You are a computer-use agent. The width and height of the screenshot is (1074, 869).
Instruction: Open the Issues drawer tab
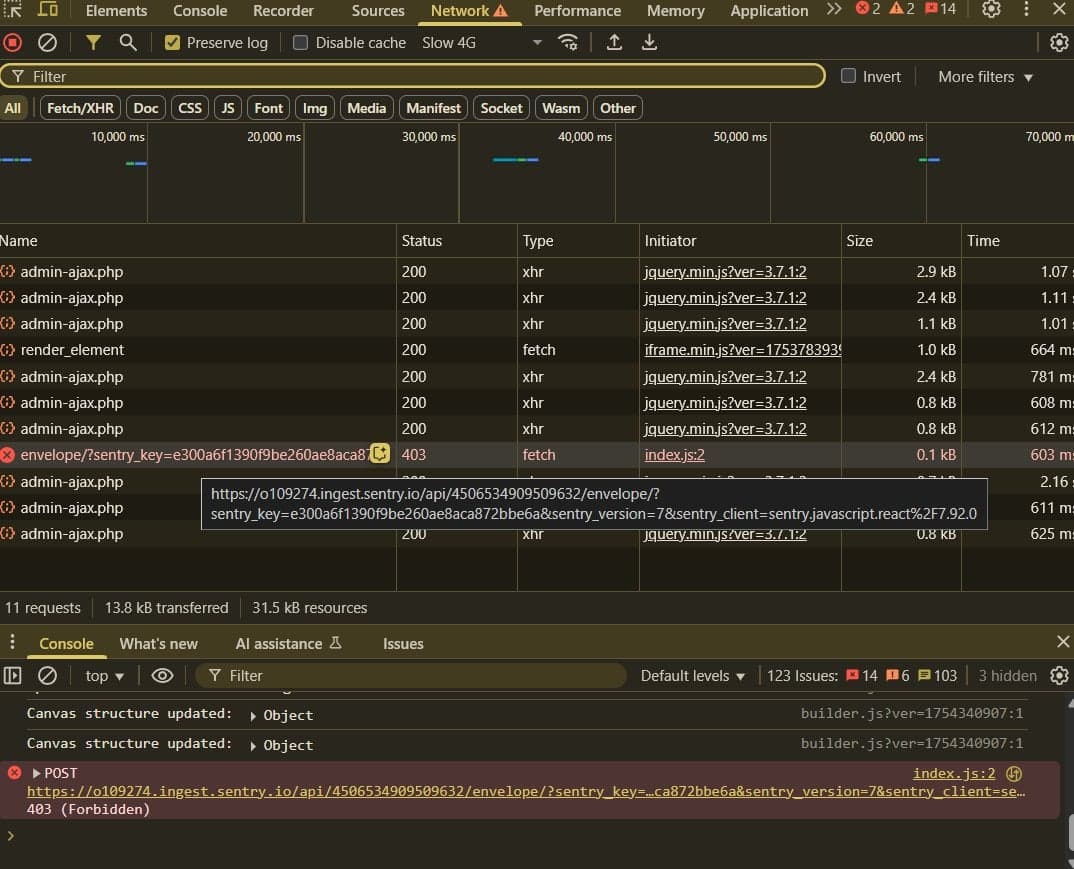pyautogui.click(x=403, y=644)
